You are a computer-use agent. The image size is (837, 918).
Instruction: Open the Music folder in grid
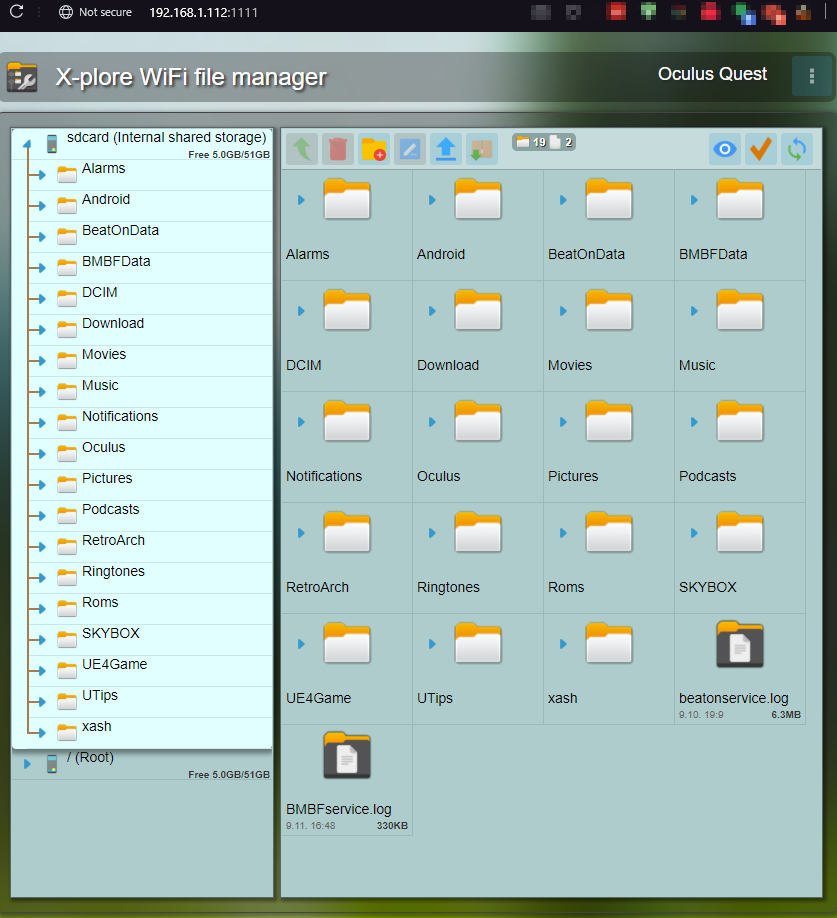point(740,310)
